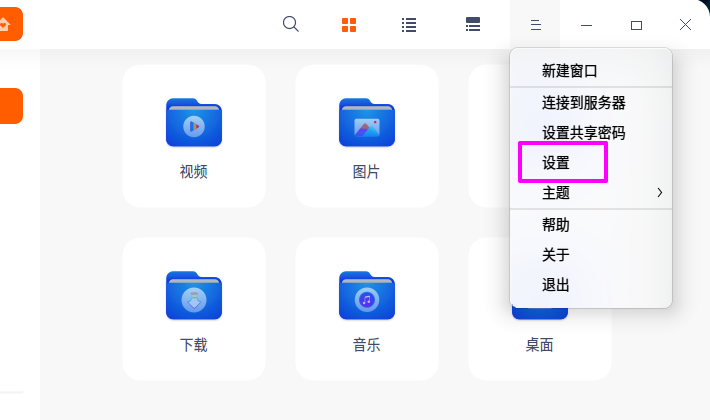Switch to compact details view
Viewport: 710px width, 420px height.
(473, 24)
